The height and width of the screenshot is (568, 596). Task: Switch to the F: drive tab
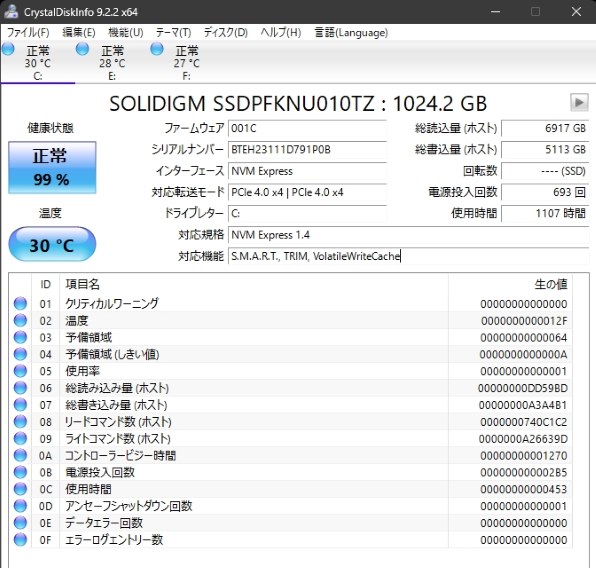(x=187, y=63)
